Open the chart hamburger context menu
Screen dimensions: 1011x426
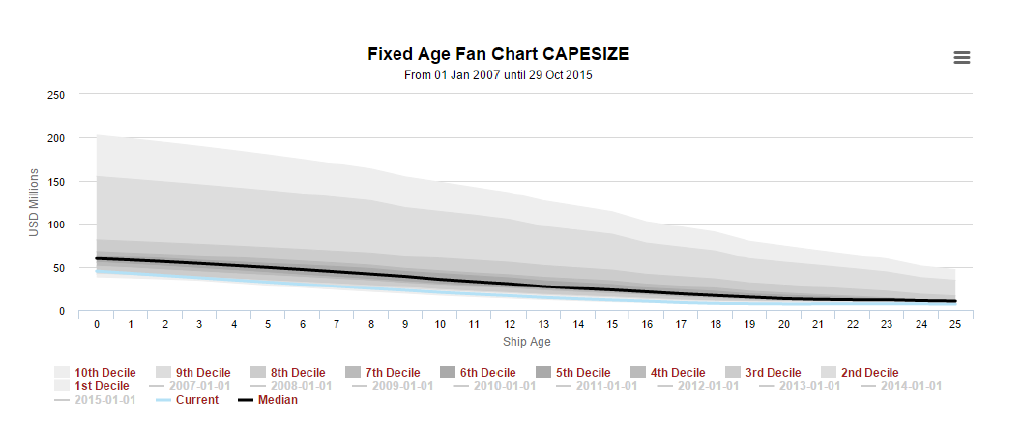[x=962, y=58]
